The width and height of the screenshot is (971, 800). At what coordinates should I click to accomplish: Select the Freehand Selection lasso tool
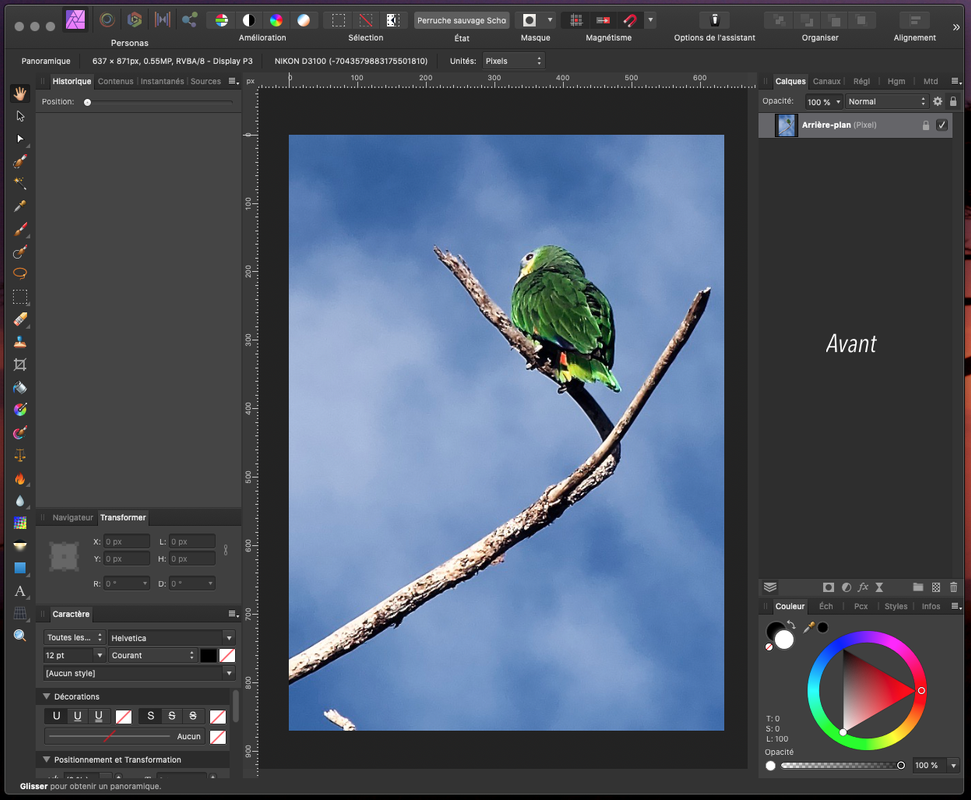coord(20,274)
